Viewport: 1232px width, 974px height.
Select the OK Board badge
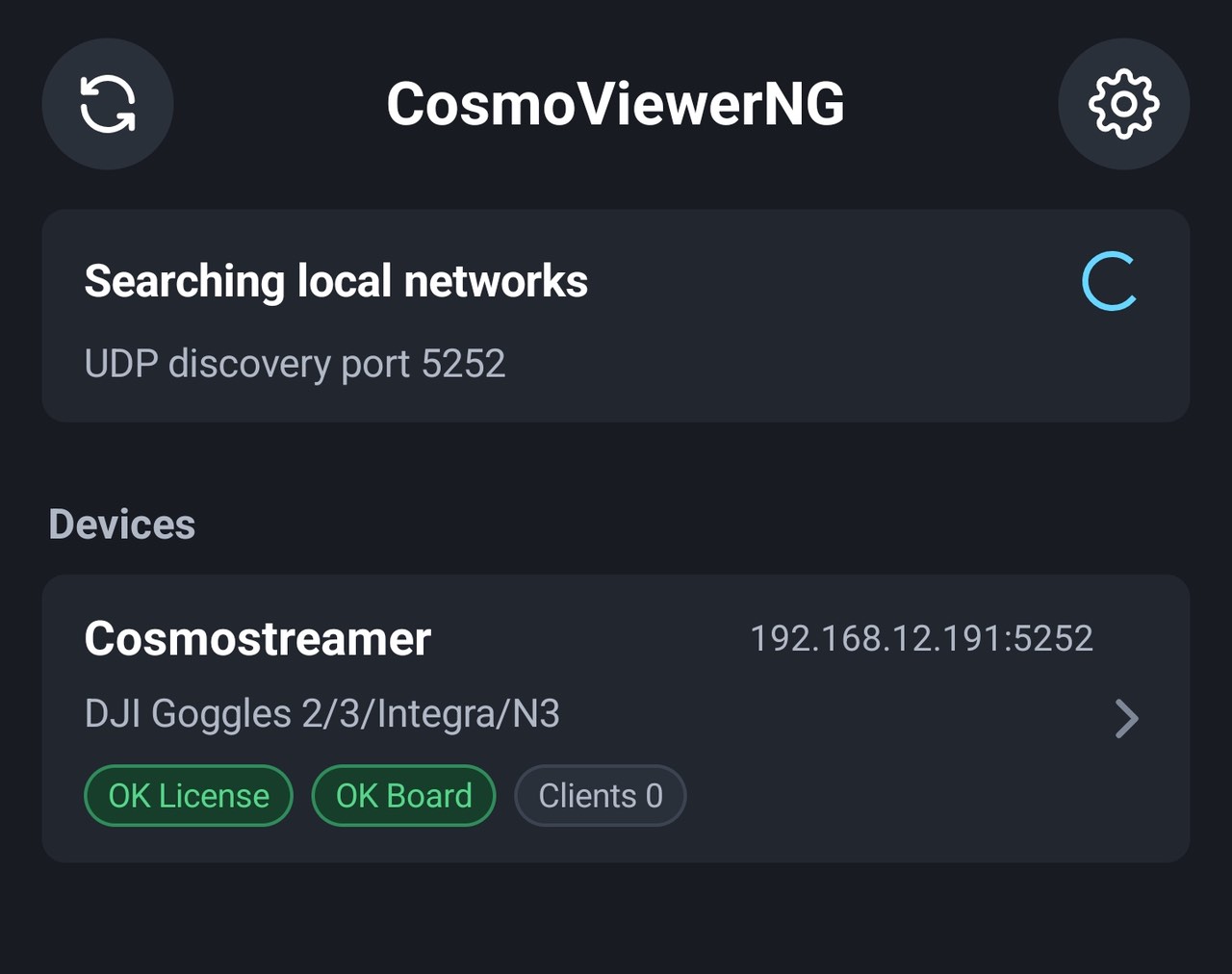pyautogui.click(x=403, y=796)
